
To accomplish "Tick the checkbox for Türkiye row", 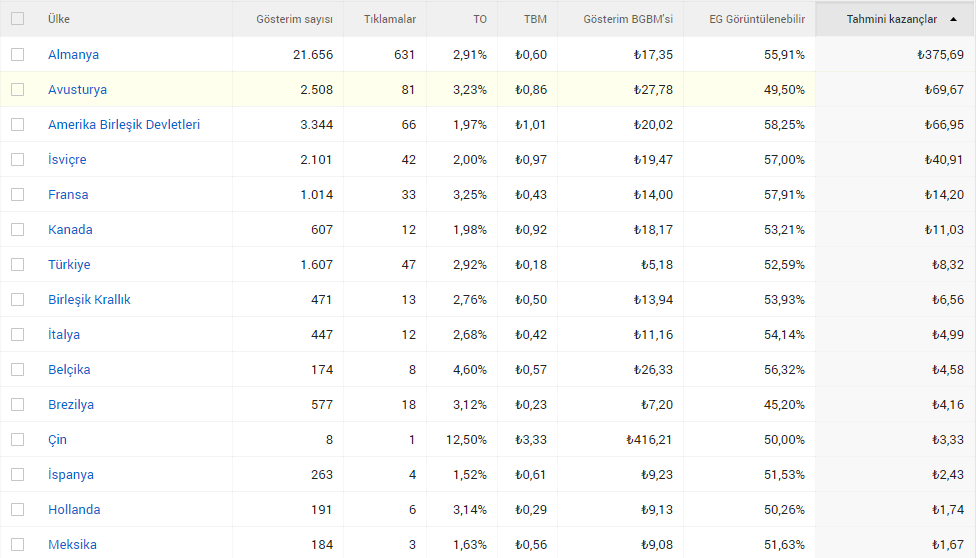I will point(17,265).
